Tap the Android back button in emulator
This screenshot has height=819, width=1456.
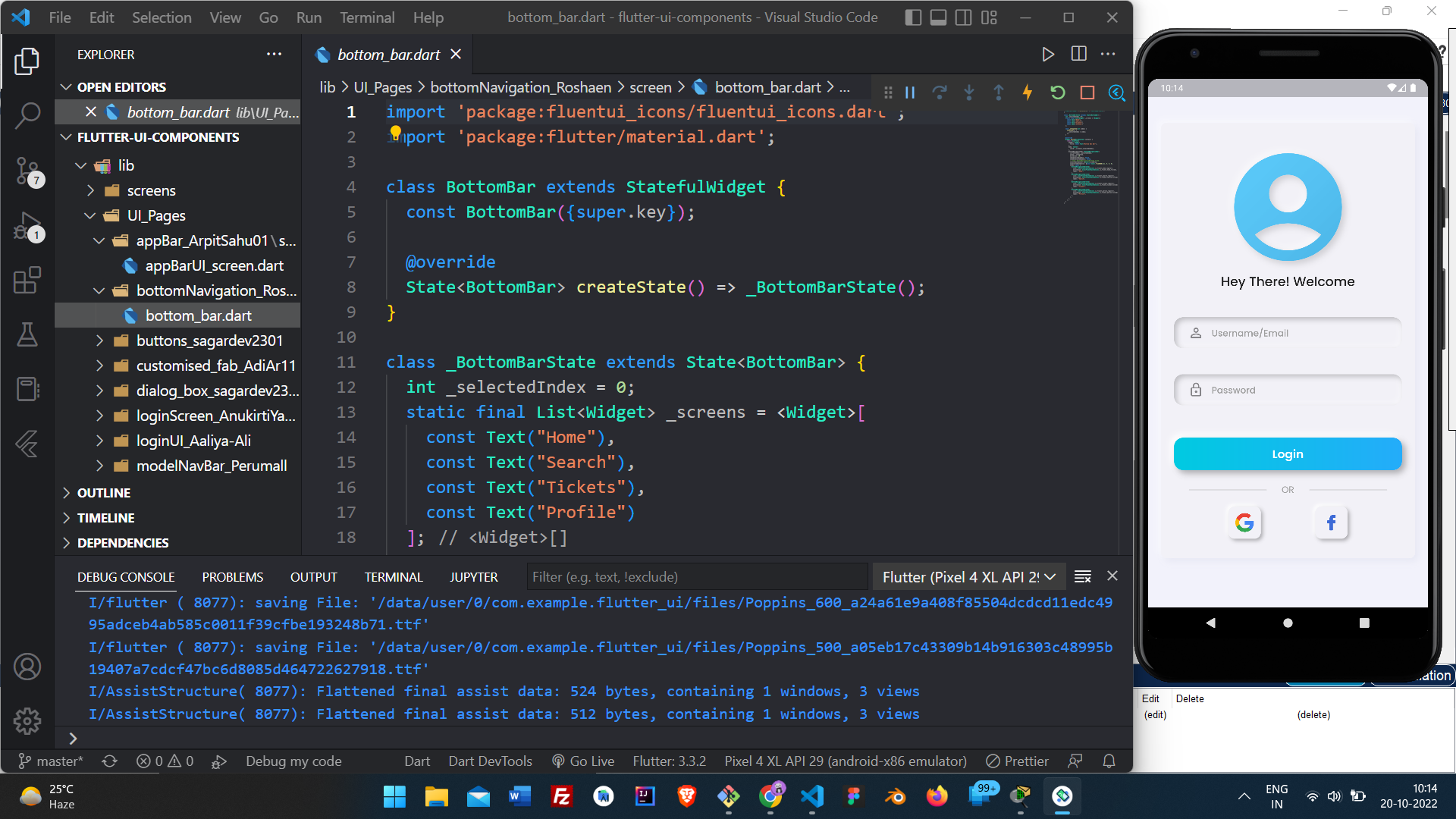1211,623
